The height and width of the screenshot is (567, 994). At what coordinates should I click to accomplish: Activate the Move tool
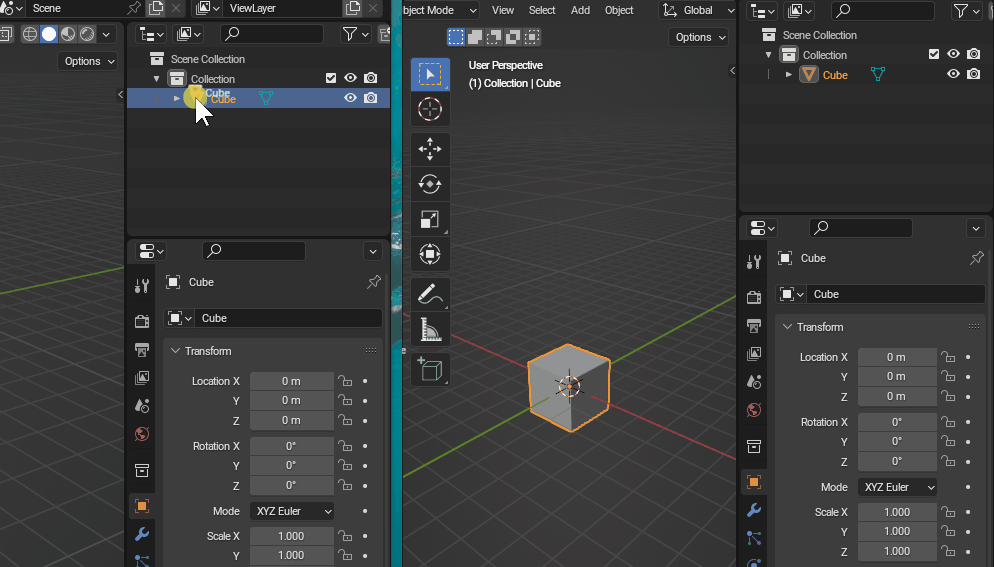click(x=430, y=150)
